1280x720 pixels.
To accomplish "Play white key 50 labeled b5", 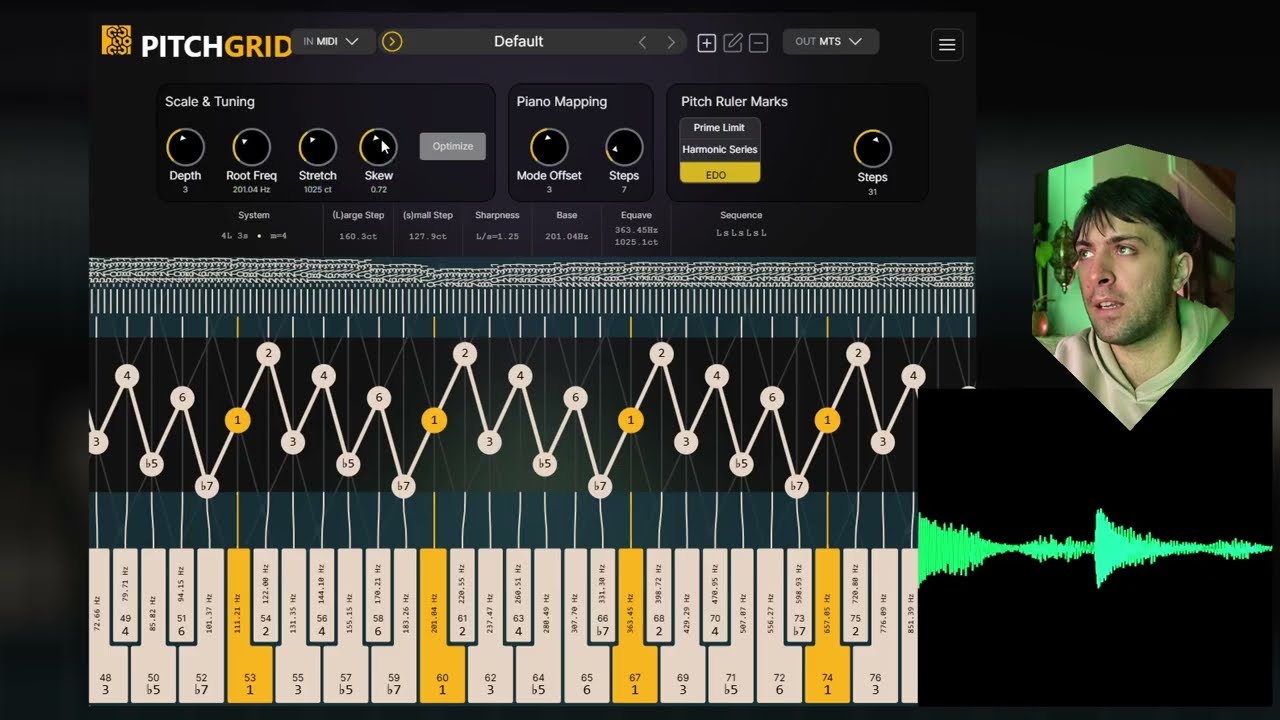I will [153, 680].
